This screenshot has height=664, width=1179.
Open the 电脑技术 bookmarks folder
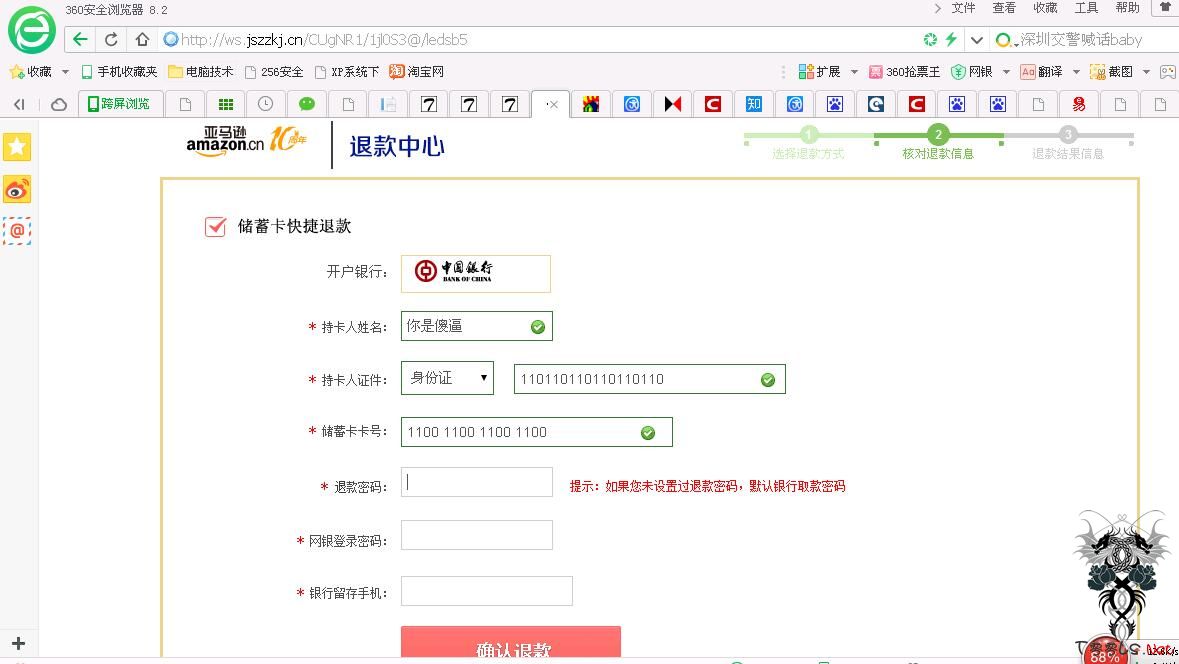click(x=201, y=72)
